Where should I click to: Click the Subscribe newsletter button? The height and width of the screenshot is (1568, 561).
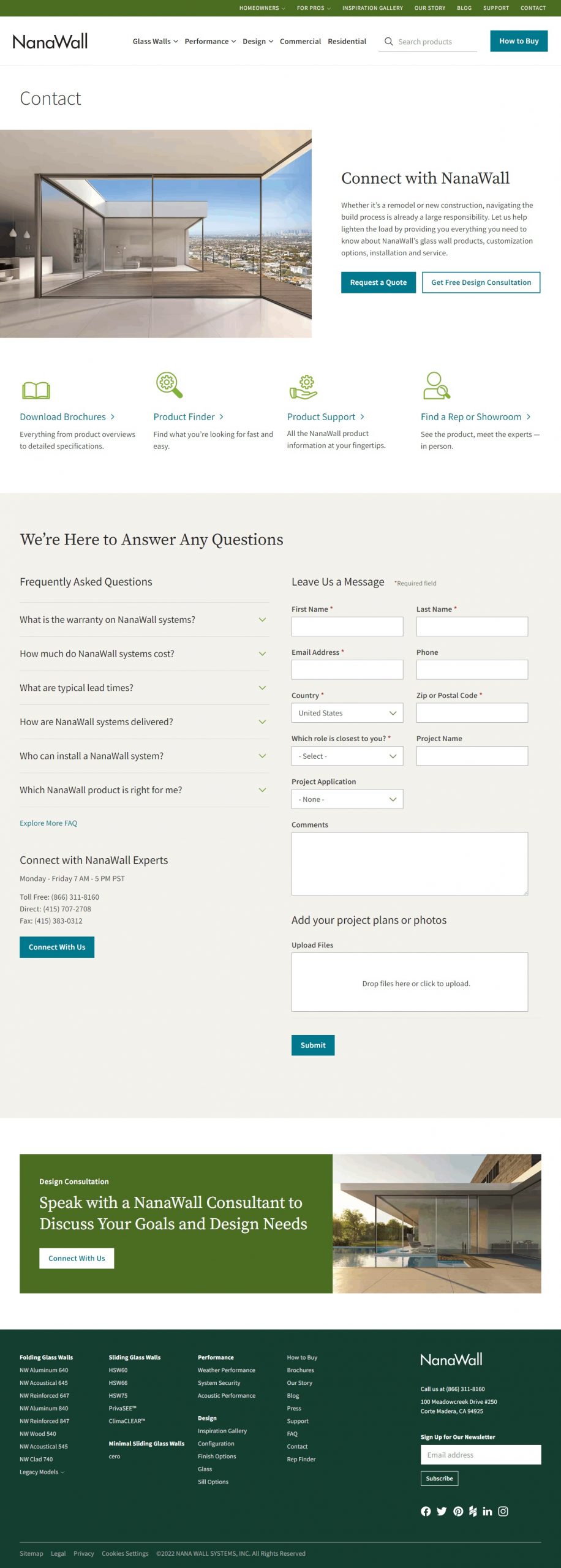[439, 1479]
